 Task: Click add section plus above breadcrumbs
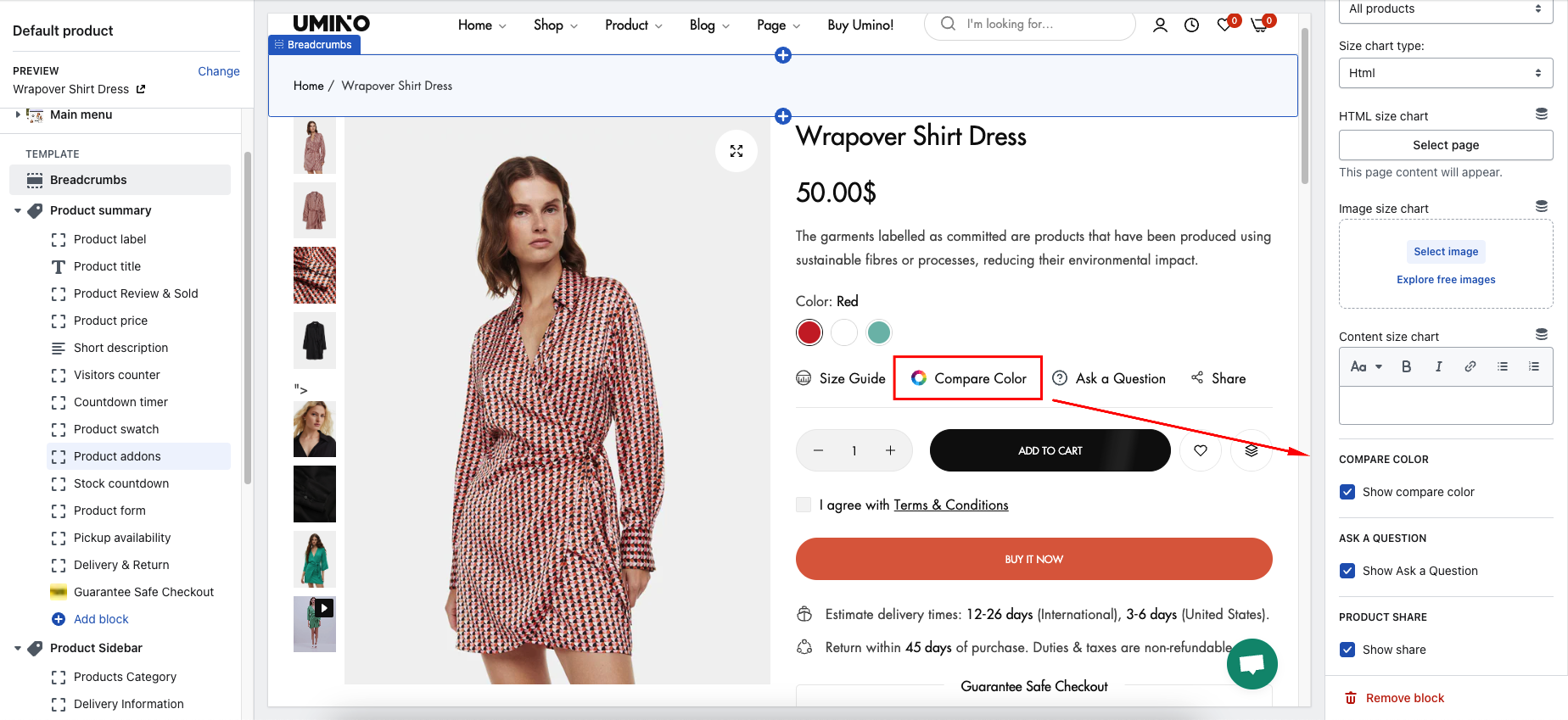783,55
